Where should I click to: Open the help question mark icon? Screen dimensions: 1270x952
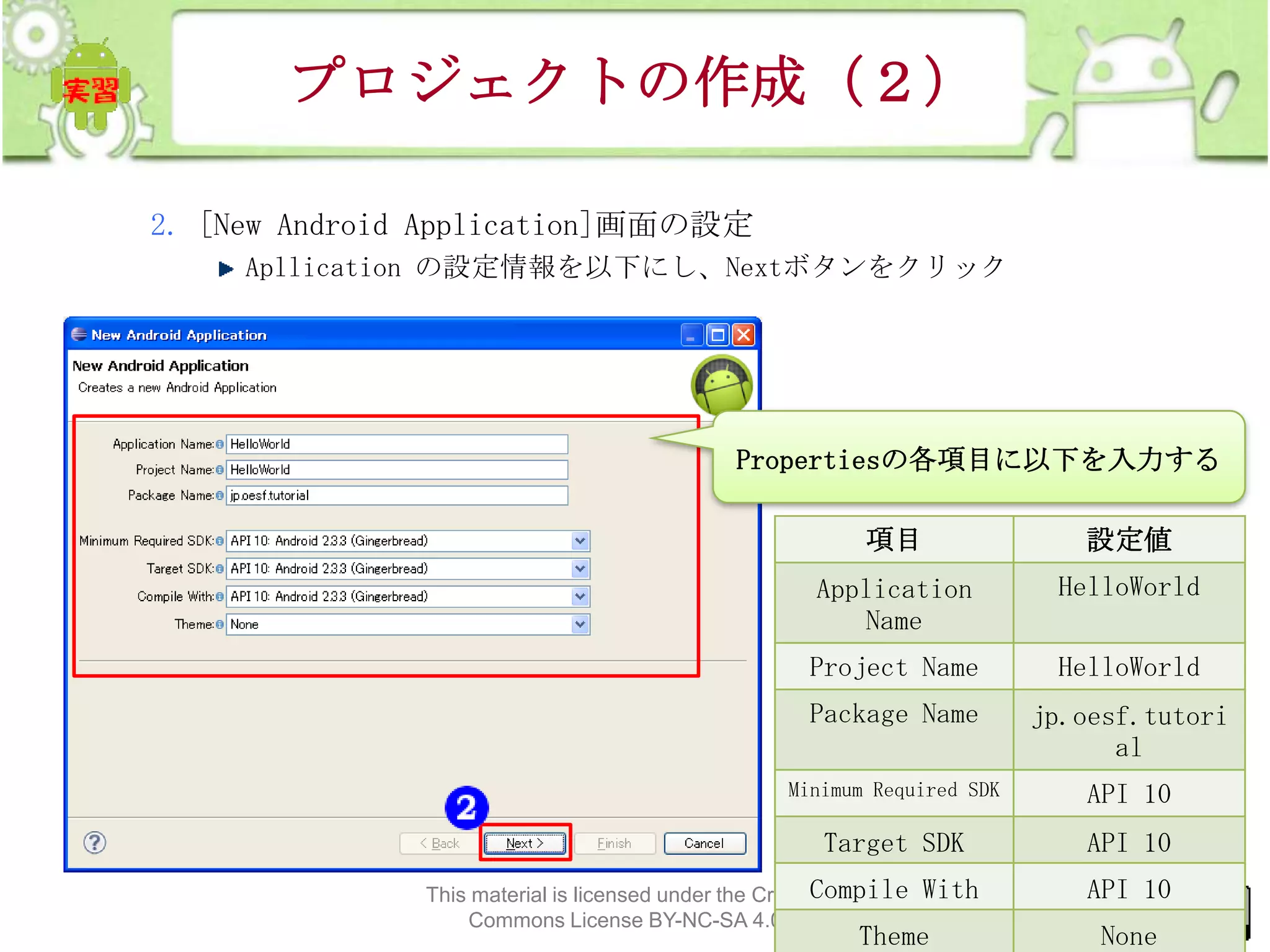95,842
